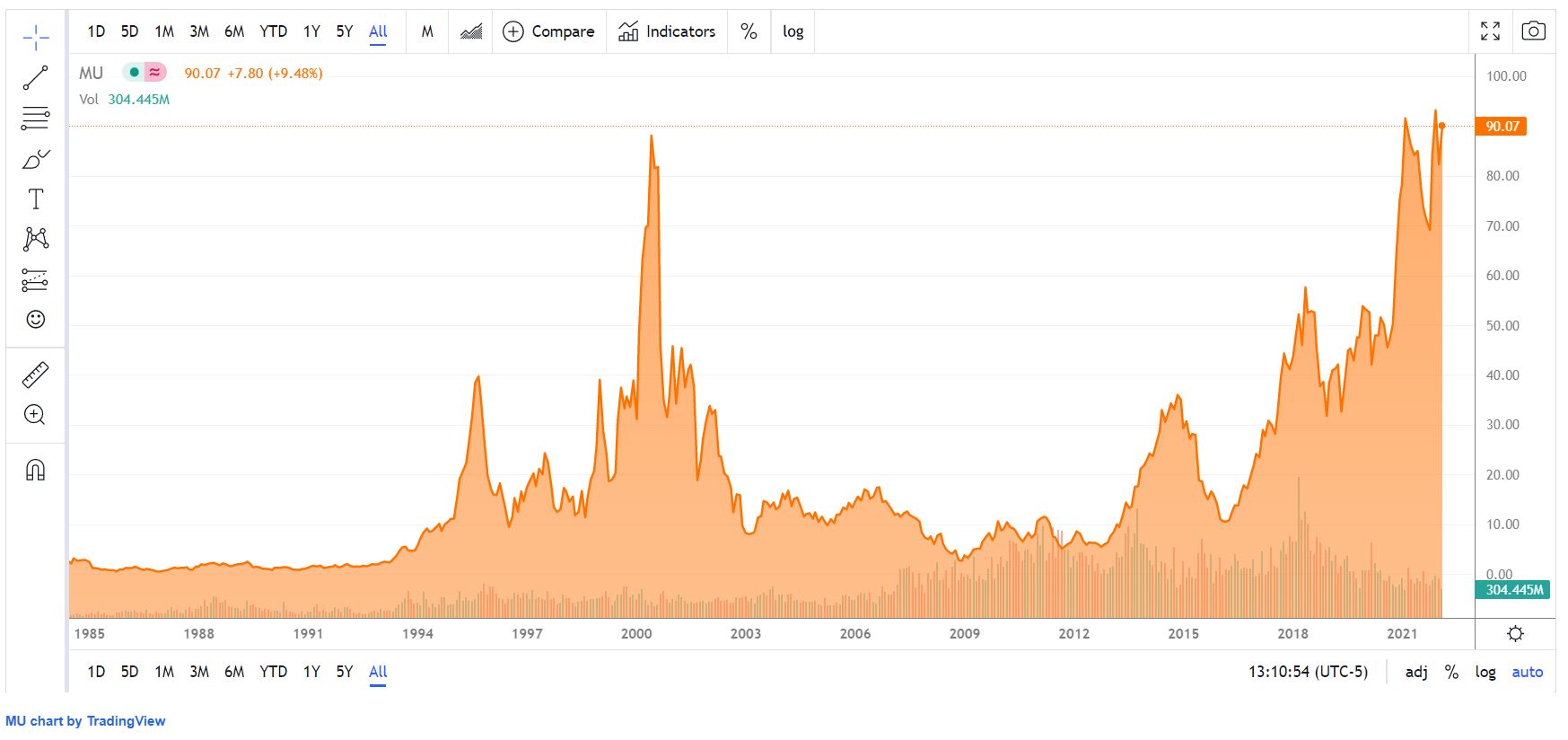Toggle log scale in top toolbar
Viewport: 1568px width, 740px height.
[x=793, y=31]
